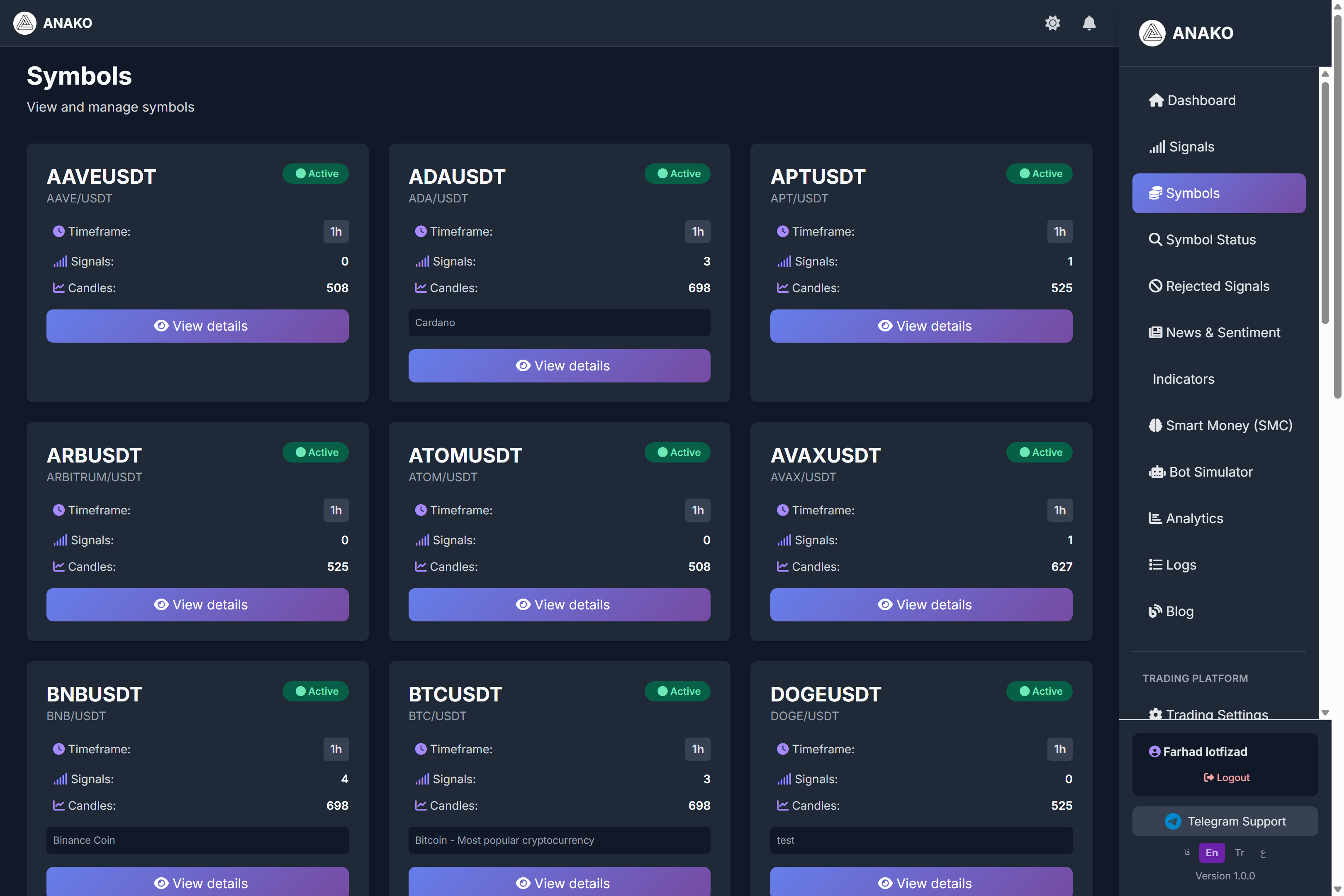
Task: Select Symbols in the navigation menu
Action: coord(1191,193)
